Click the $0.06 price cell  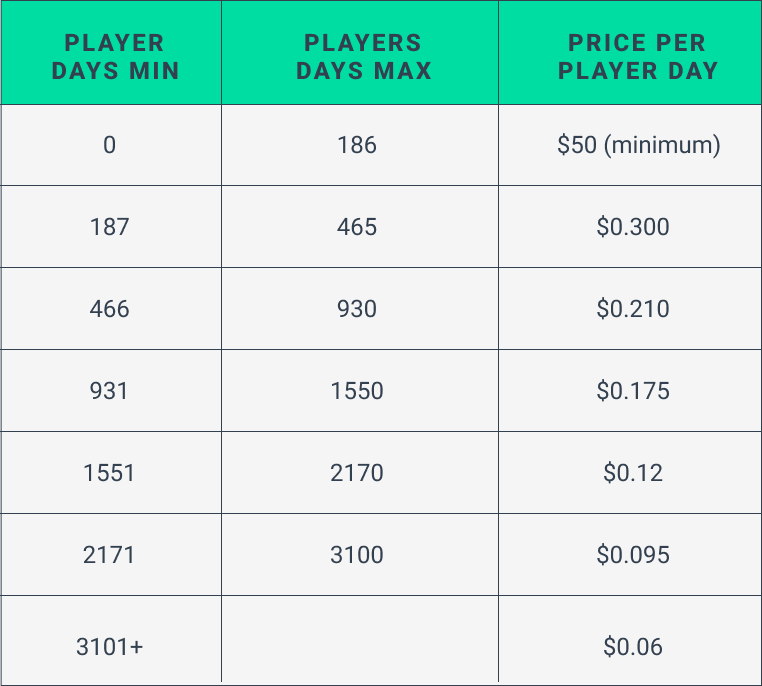tap(630, 640)
